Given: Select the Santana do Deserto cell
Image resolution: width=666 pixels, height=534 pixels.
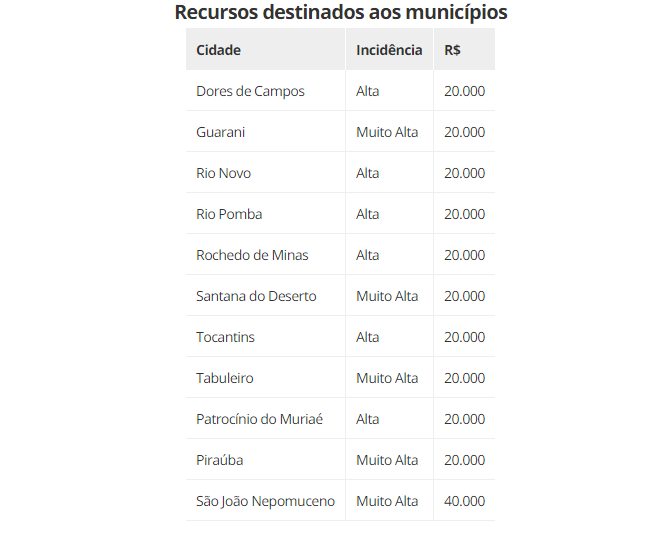Looking at the screenshot, I should (x=256, y=296).
